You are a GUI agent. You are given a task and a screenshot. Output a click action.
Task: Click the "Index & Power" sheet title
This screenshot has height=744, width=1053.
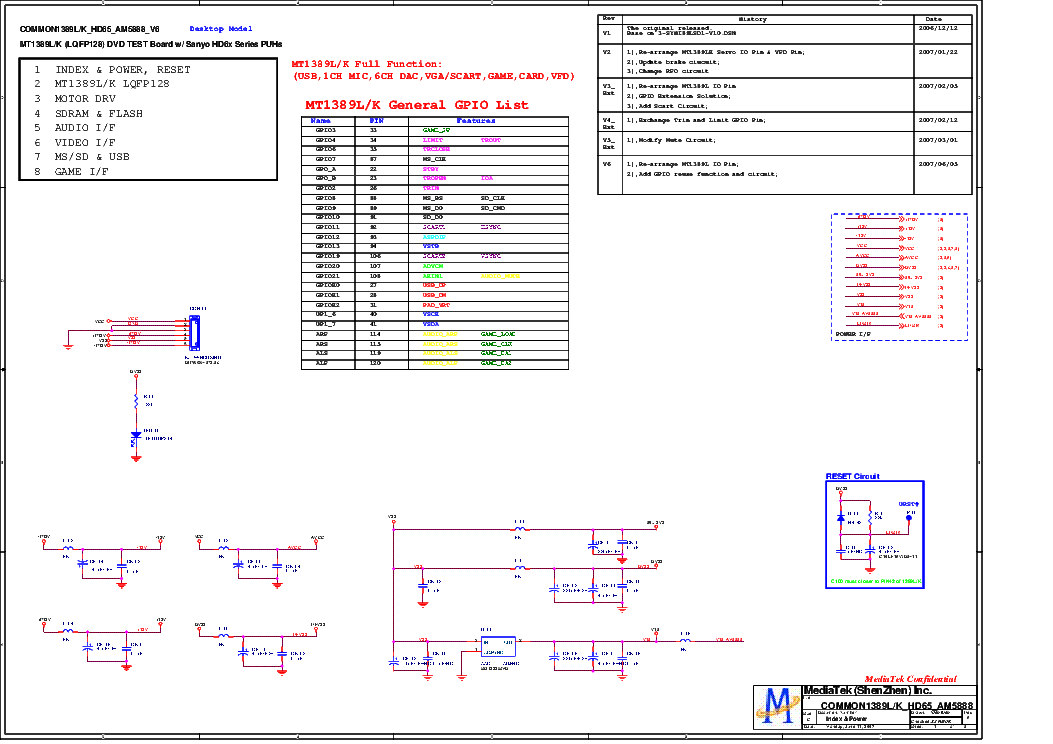(x=846, y=719)
